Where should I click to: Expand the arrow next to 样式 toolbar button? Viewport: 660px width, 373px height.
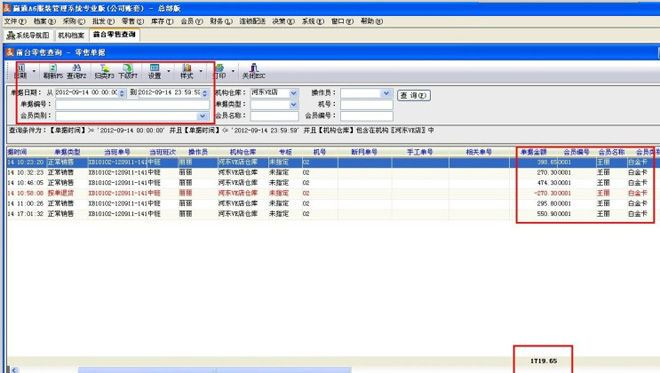pyautogui.click(x=200, y=71)
